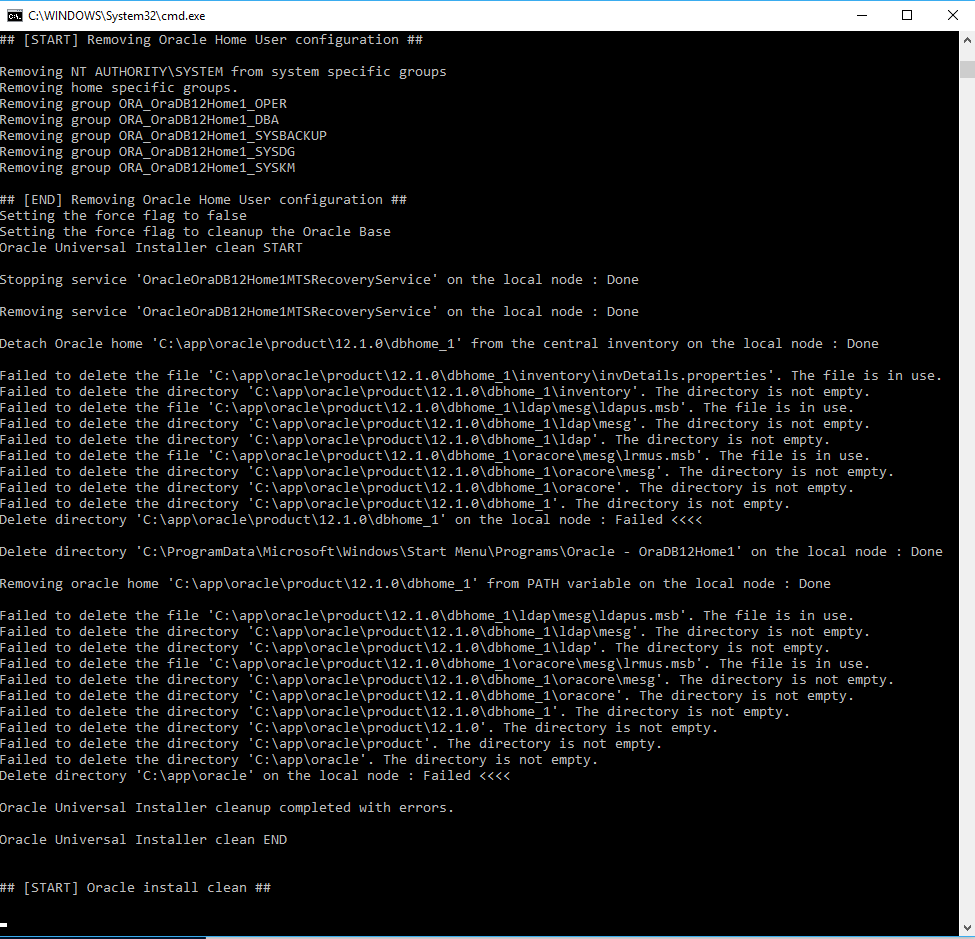
Task: Click 'Delete directory ...dbhome_1' Failed <<<< line
Action: [351, 520]
